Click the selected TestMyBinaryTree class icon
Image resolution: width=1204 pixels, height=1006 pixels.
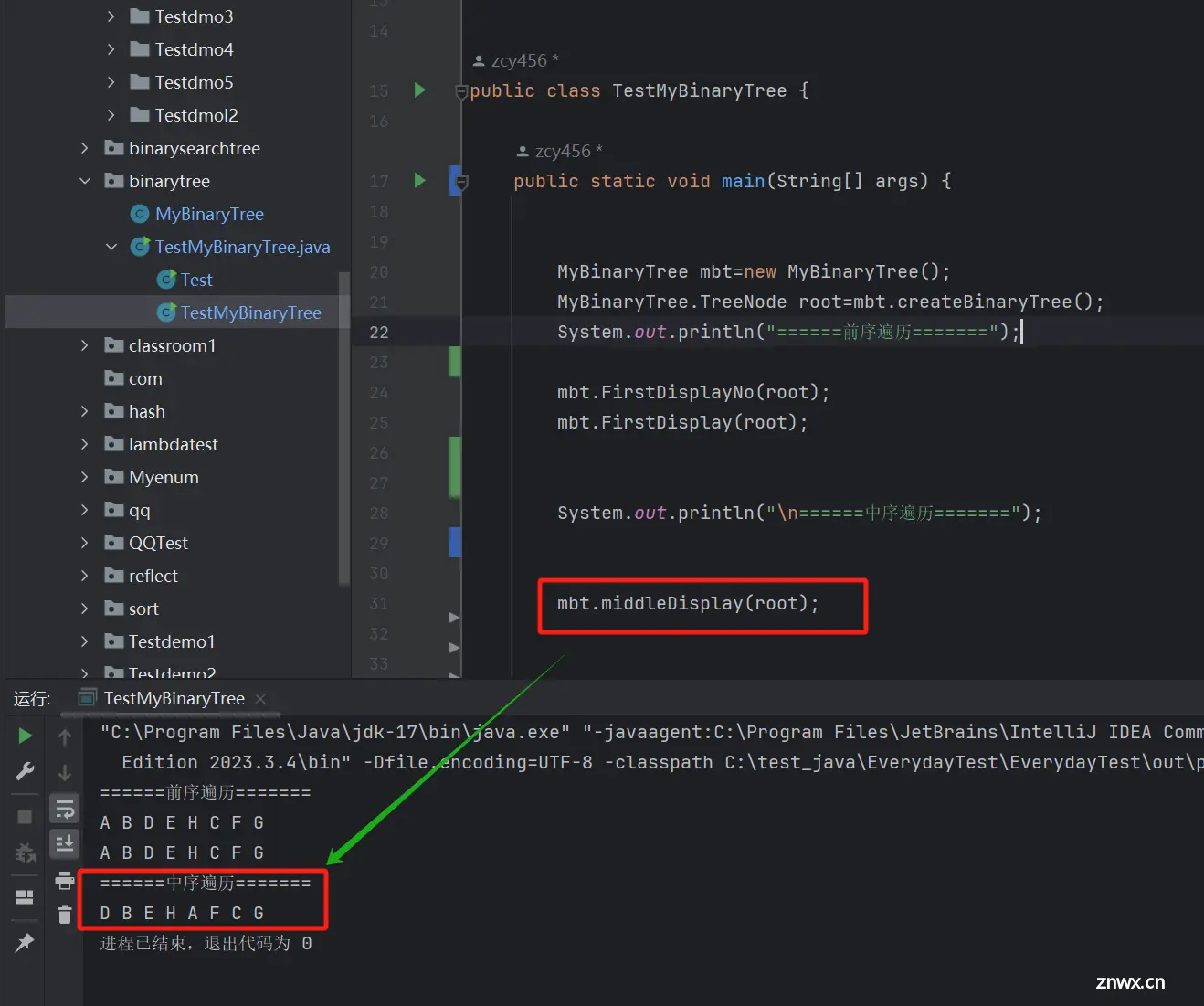click(166, 312)
